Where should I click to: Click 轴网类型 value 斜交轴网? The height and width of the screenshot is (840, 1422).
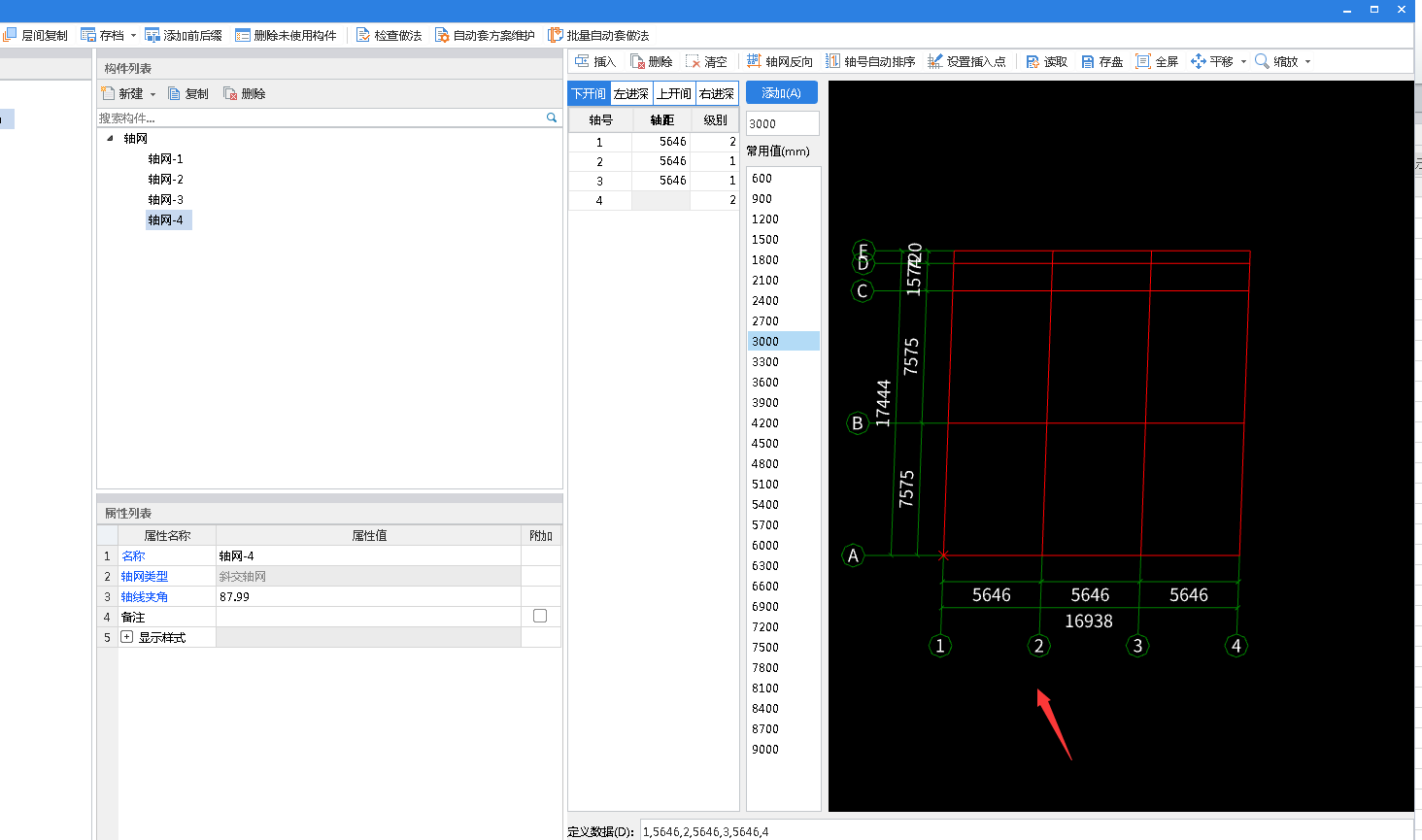click(368, 576)
